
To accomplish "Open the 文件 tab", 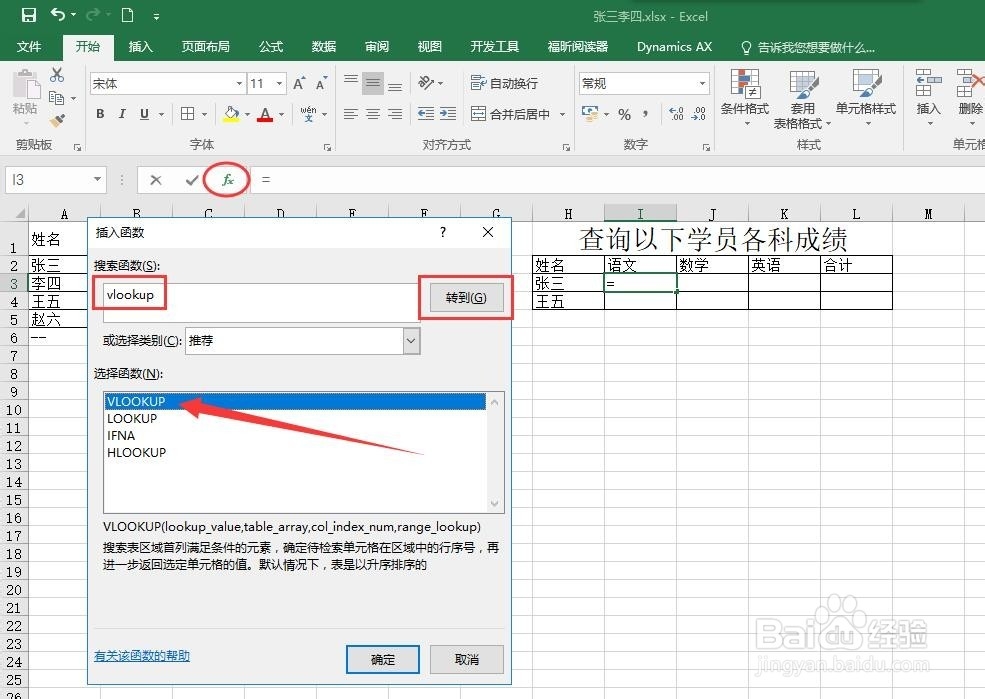I will [x=29, y=46].
